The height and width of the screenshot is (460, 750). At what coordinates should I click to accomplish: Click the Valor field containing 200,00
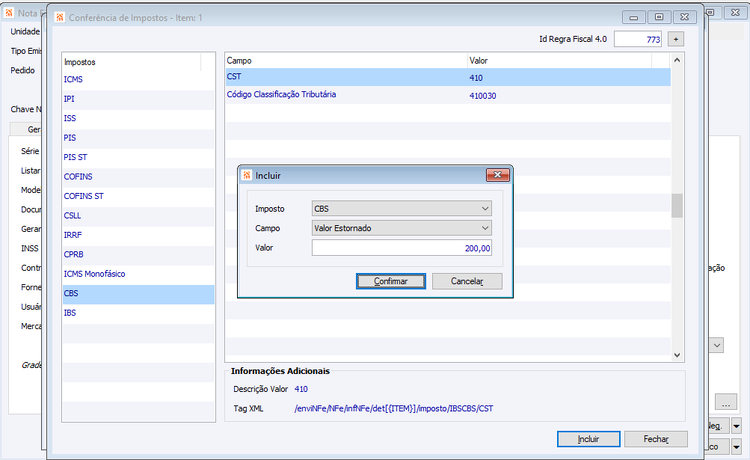[401, 248]
